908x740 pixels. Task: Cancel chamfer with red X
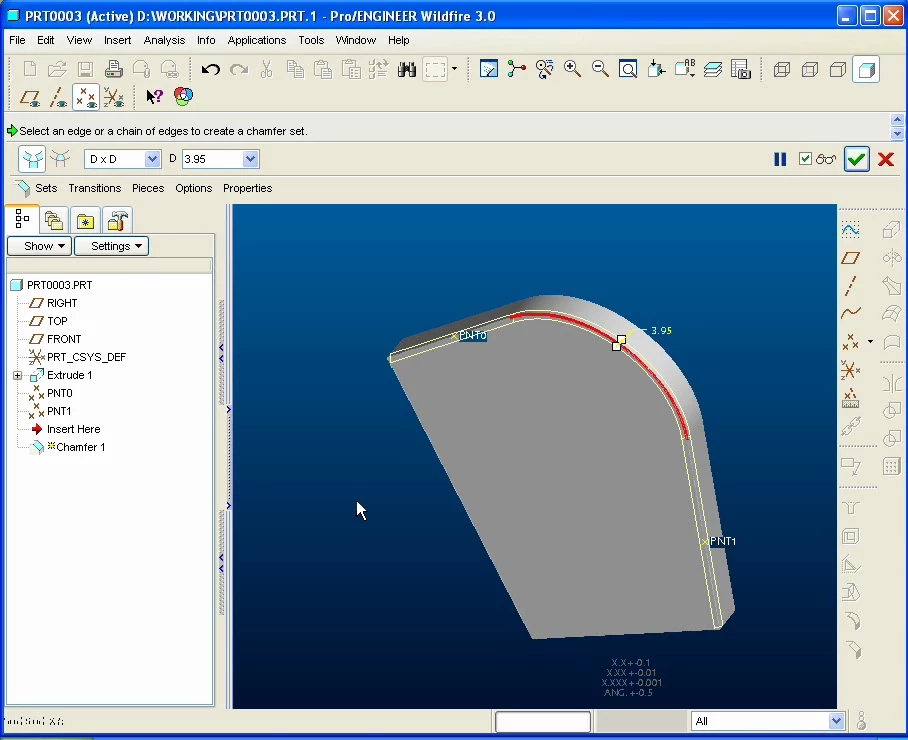[885, 159]
